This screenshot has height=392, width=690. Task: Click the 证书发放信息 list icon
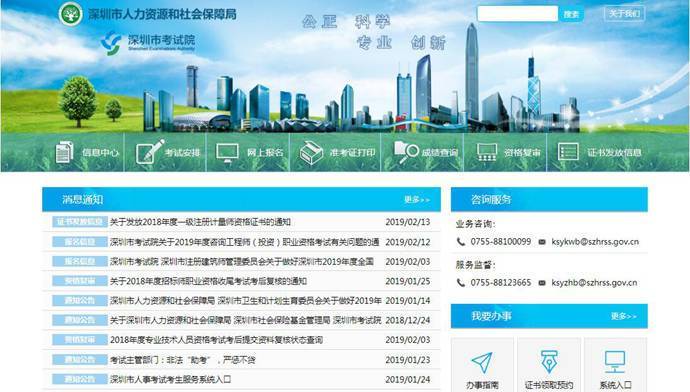point(568,152)
